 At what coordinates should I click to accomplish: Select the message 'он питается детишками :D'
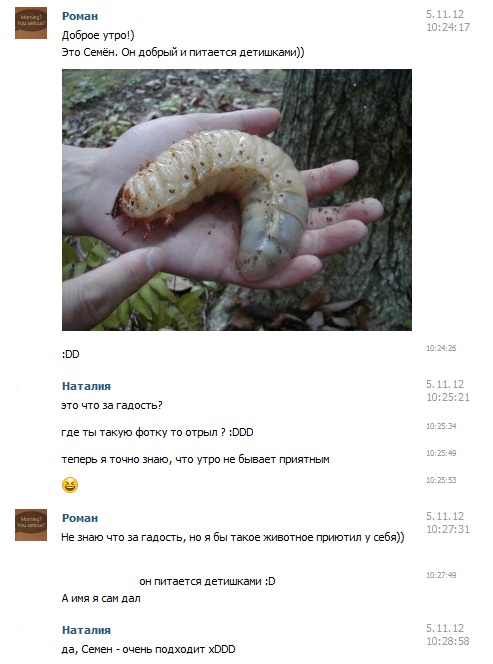coord(207,581)
